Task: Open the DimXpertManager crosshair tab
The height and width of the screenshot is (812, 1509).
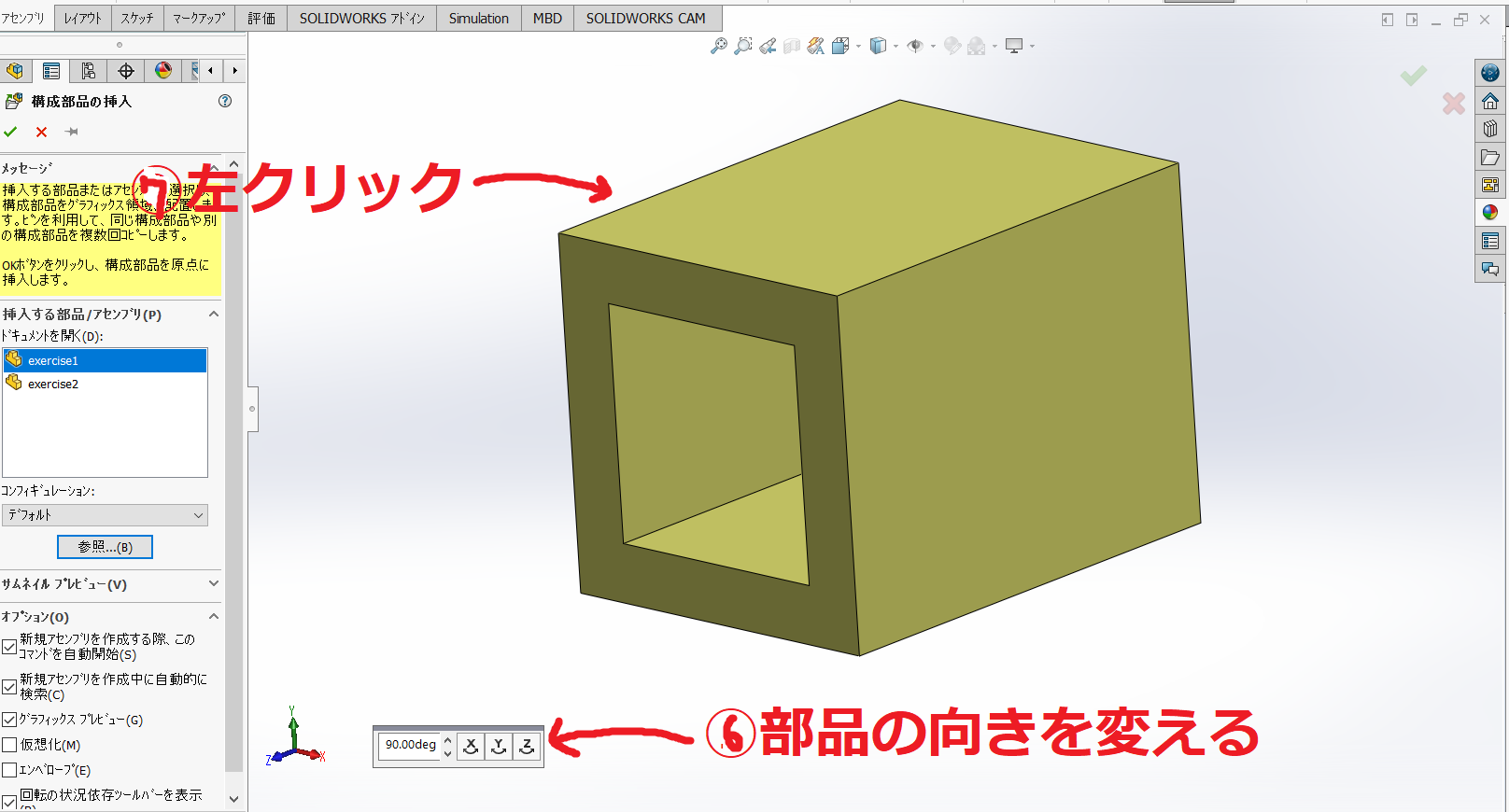Action: coord(126,71)
